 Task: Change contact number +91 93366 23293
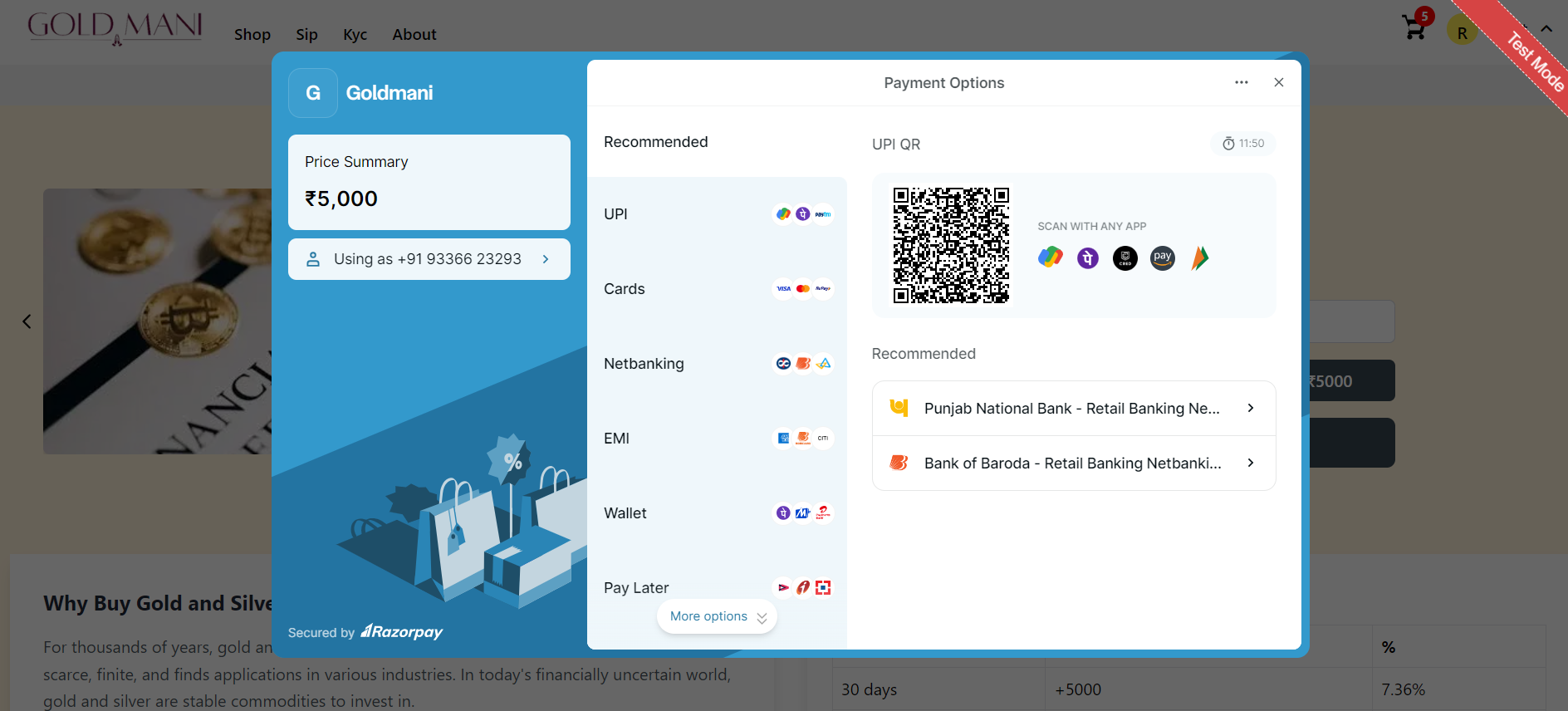429,259
